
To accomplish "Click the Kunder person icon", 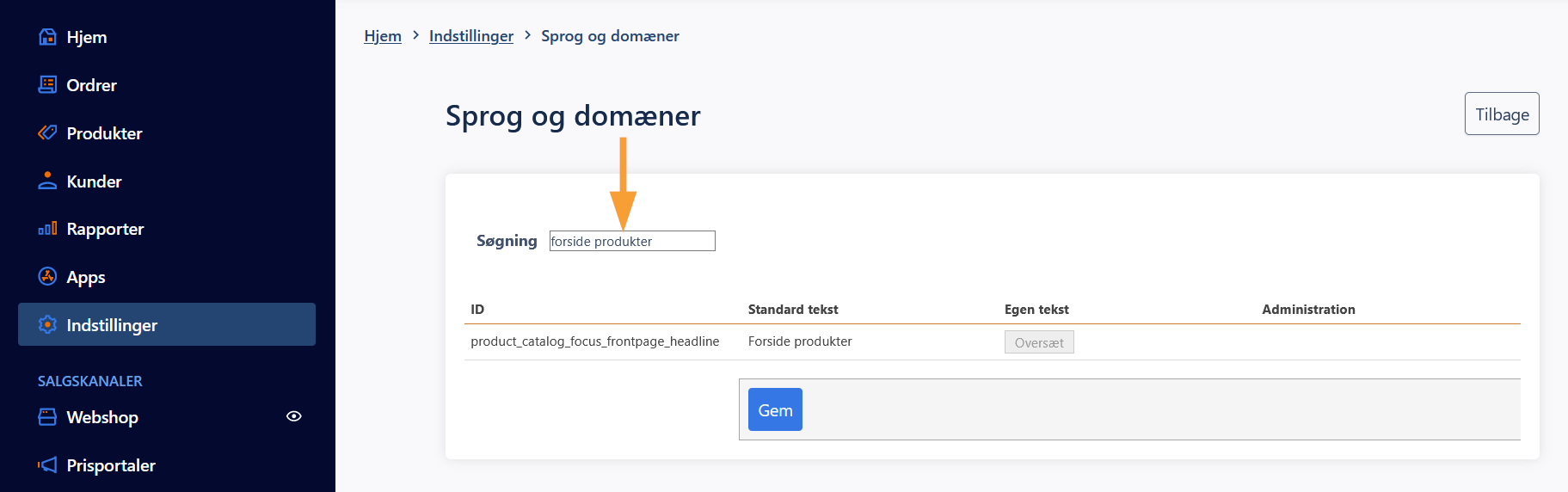I will click(x=47, y=181).
